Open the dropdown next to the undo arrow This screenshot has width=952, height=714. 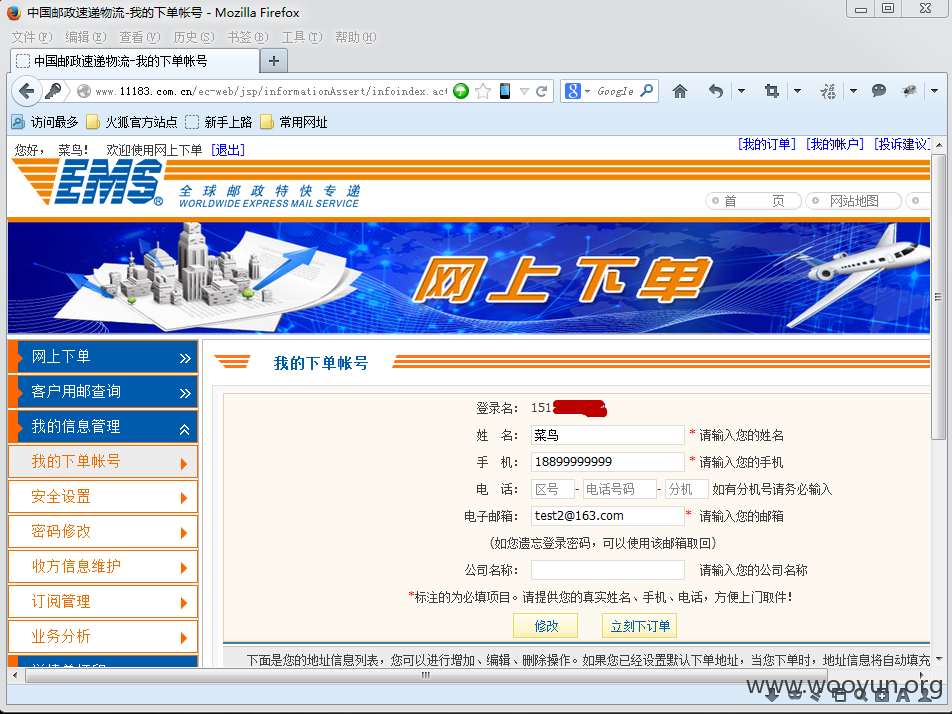coord(741,91)
